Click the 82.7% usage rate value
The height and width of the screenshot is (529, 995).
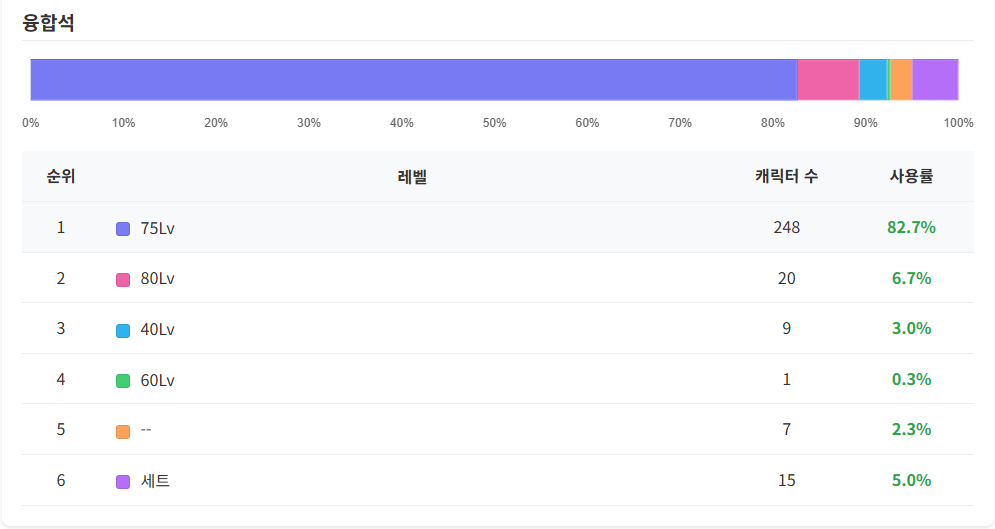(x=911, y=227)
